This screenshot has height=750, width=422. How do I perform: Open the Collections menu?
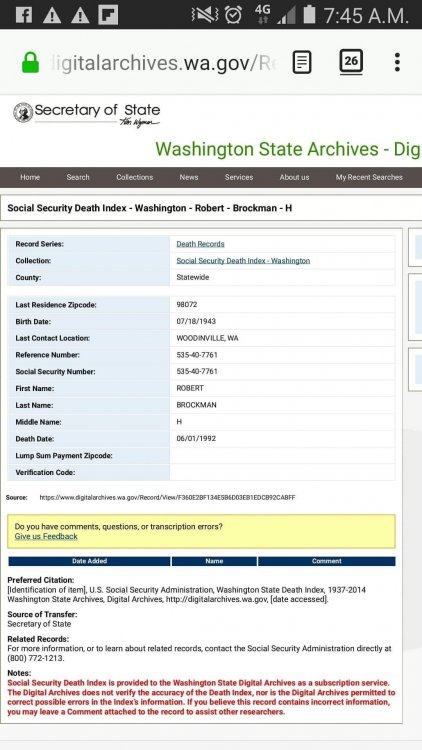coord(134,177)
